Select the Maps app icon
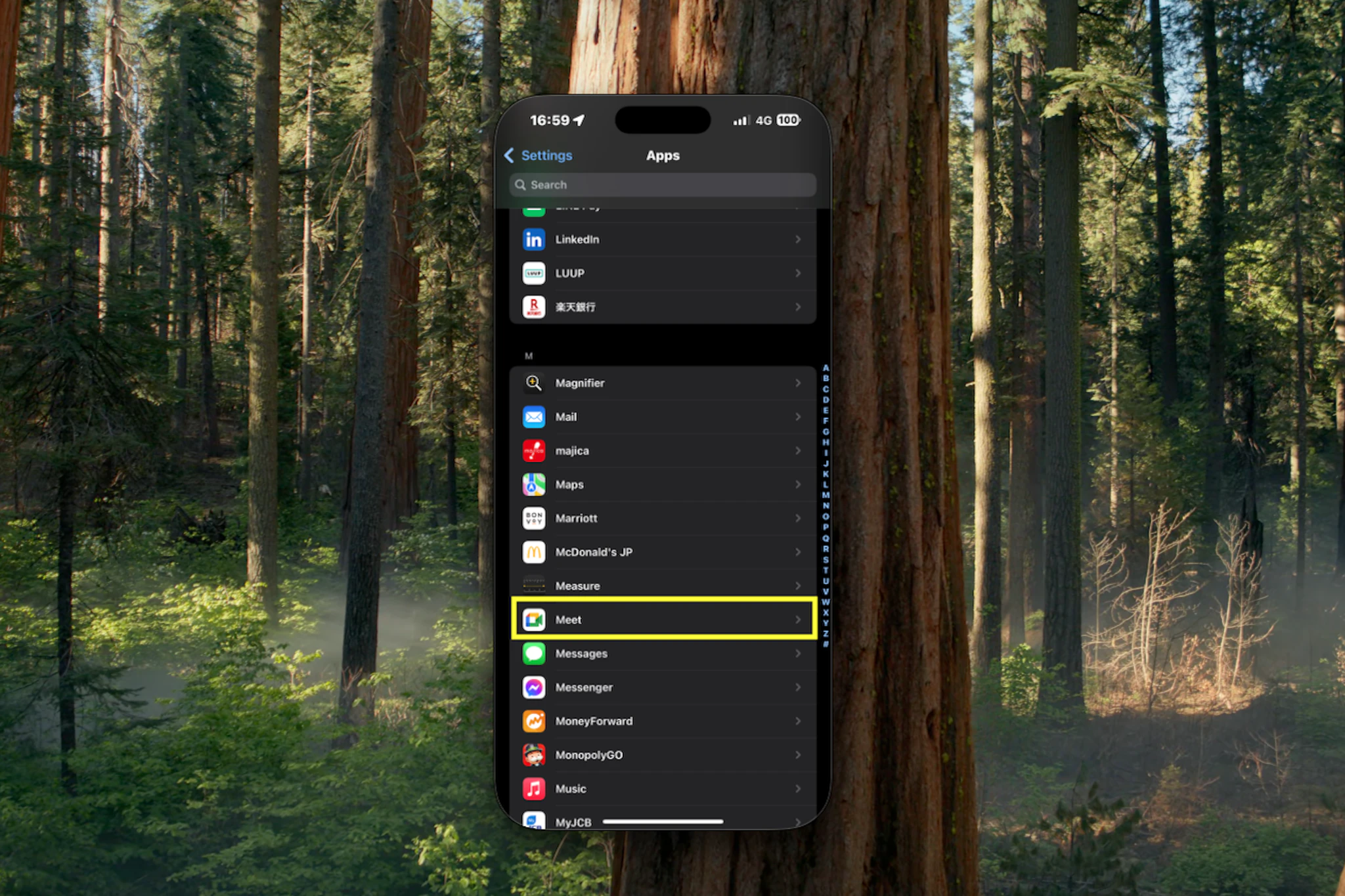Image resolution: width=1345 pixels, height=896 pixels. 533,485
